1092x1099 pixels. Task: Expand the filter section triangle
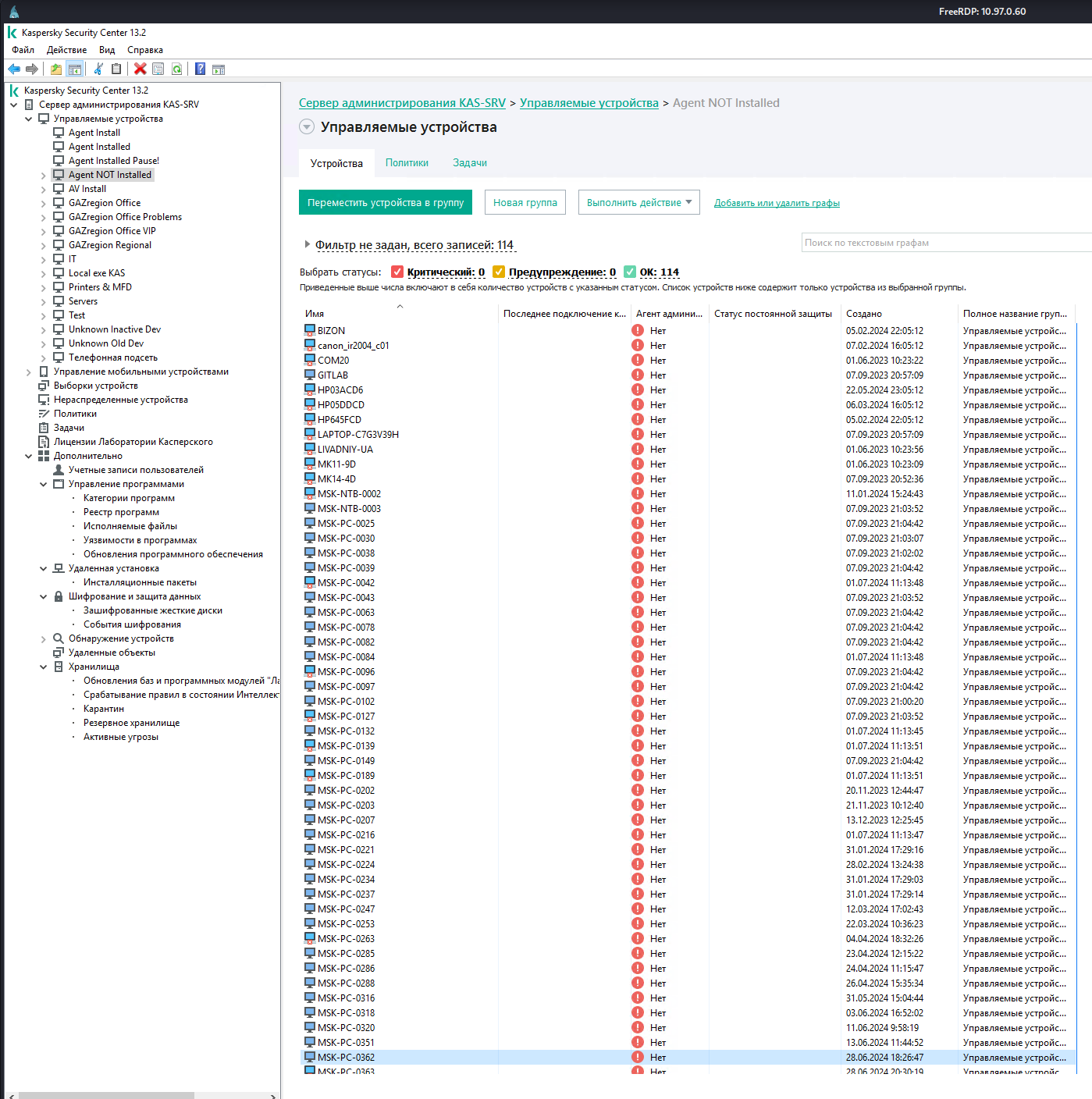click(308, 244)
